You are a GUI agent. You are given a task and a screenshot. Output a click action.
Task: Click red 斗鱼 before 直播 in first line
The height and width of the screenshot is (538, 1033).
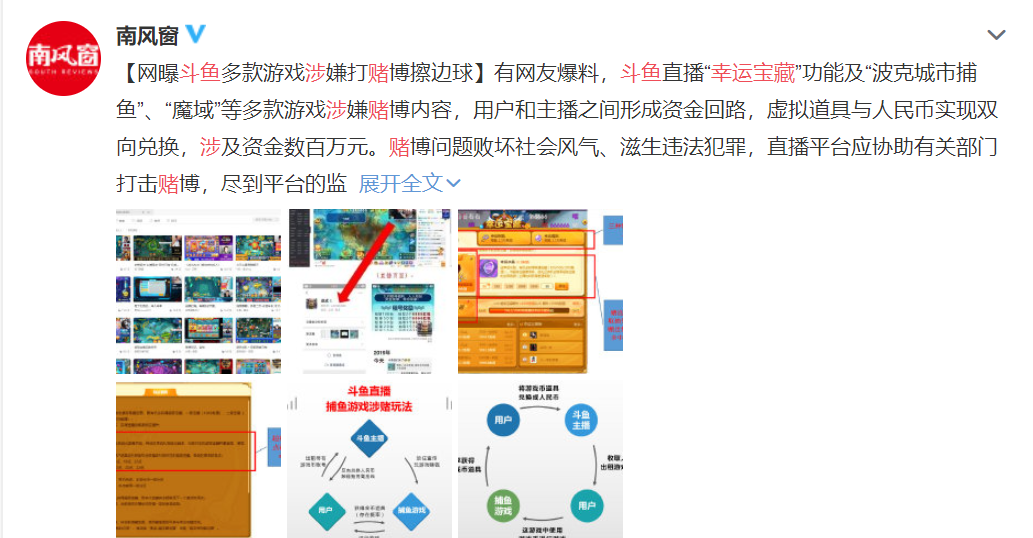(x=640, y=73)
